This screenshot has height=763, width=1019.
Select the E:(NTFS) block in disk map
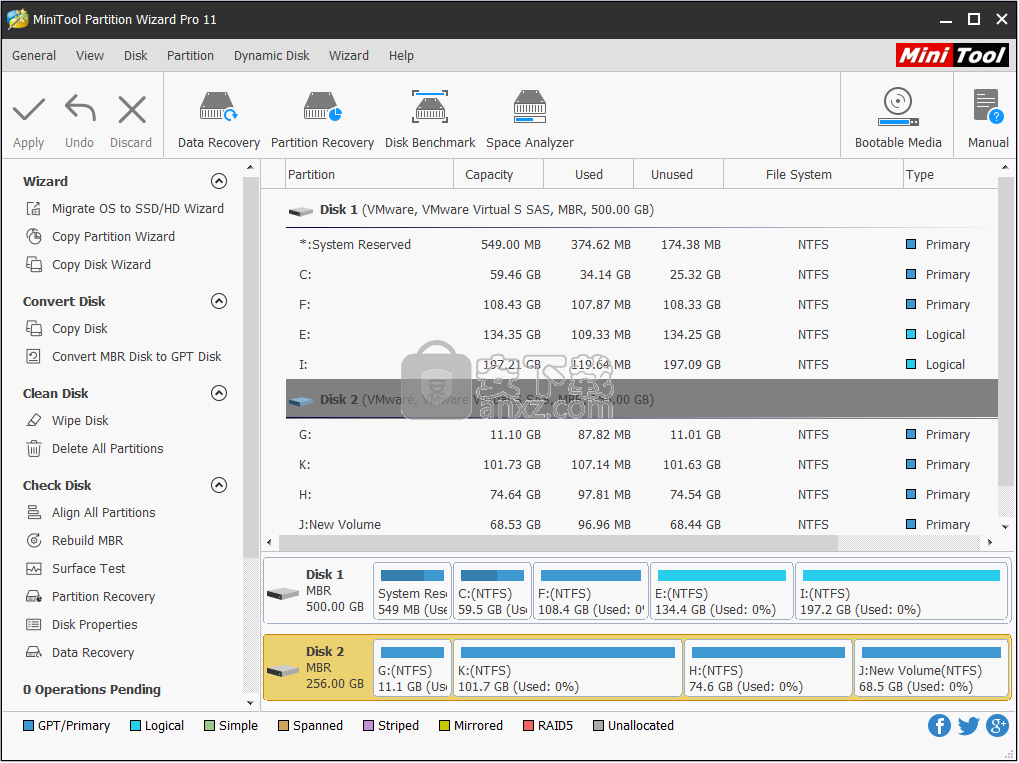[x=721, y=592]
